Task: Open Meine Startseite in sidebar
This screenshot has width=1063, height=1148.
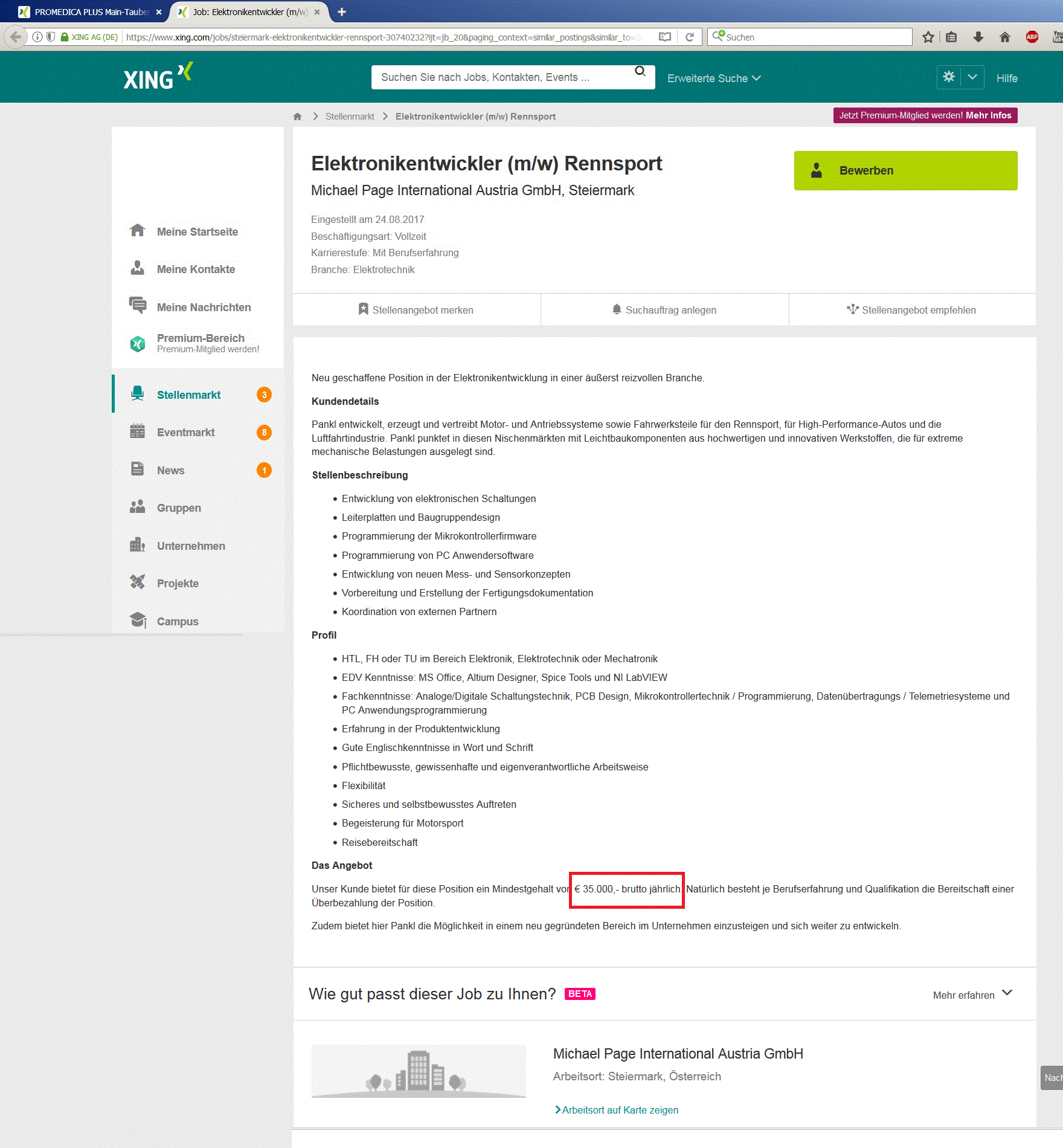Action: (197, 232)
